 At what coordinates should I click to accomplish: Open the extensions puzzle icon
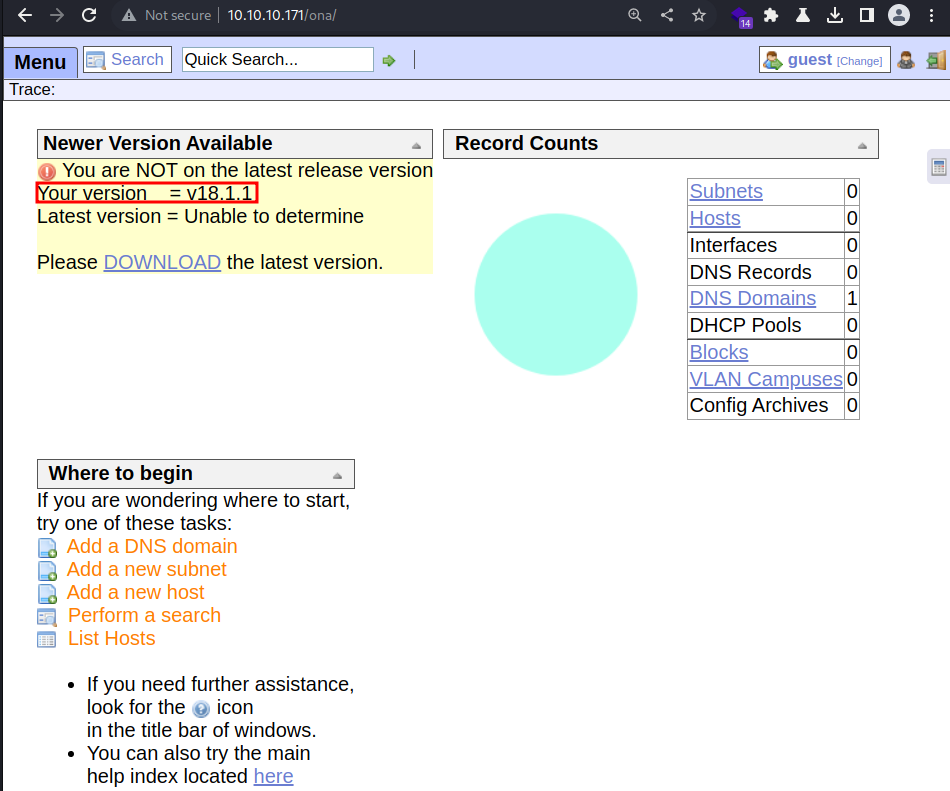pos(771,15)
